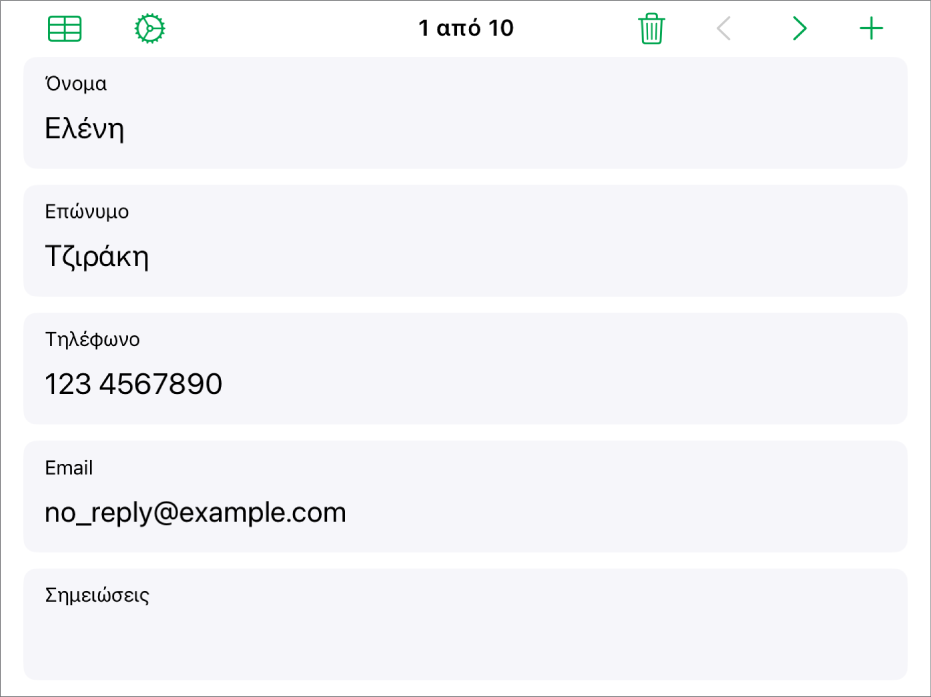Edit the name value Ελένη

pos(84,128)
